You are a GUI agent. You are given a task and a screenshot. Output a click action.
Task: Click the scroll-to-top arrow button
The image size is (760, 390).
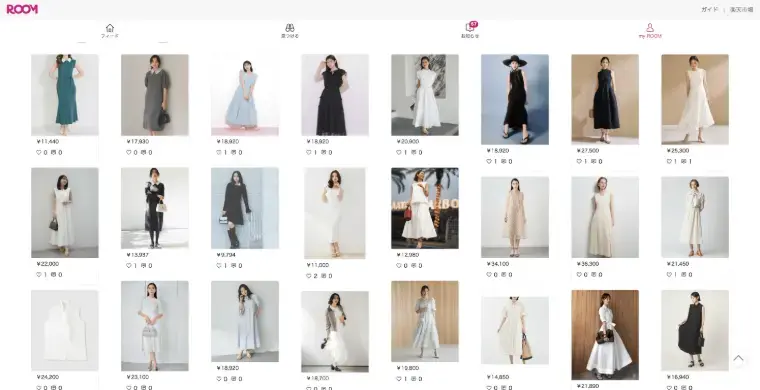coord(738,359)
